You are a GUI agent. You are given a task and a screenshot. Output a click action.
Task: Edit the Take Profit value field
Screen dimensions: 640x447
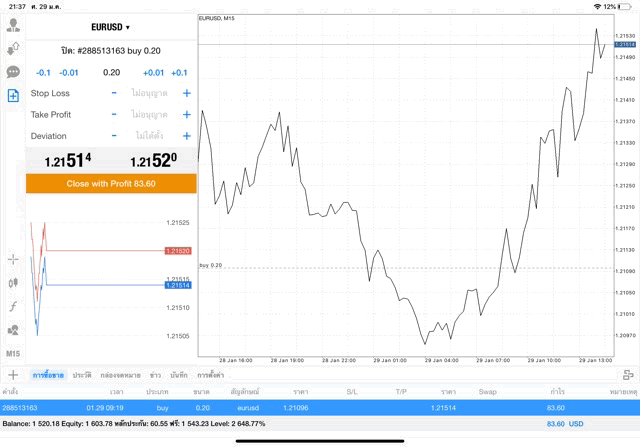[149, 115]
